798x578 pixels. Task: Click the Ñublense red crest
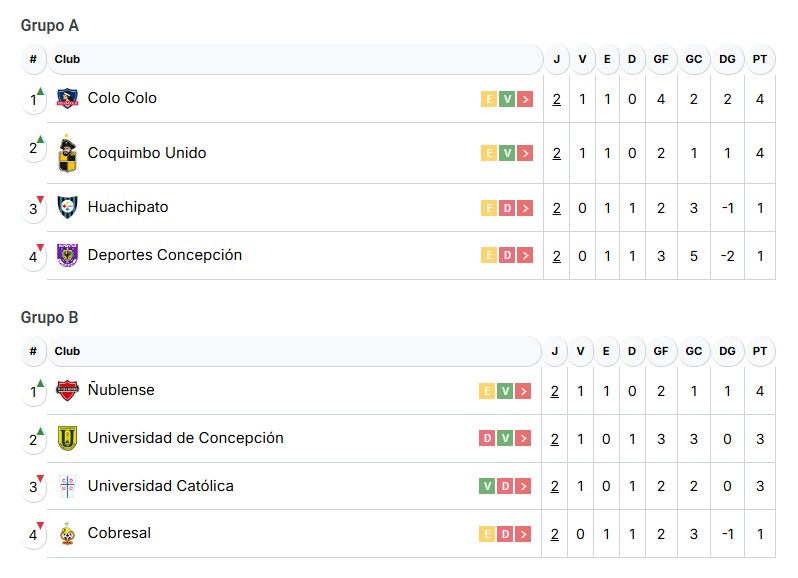[x=67, y=390]
